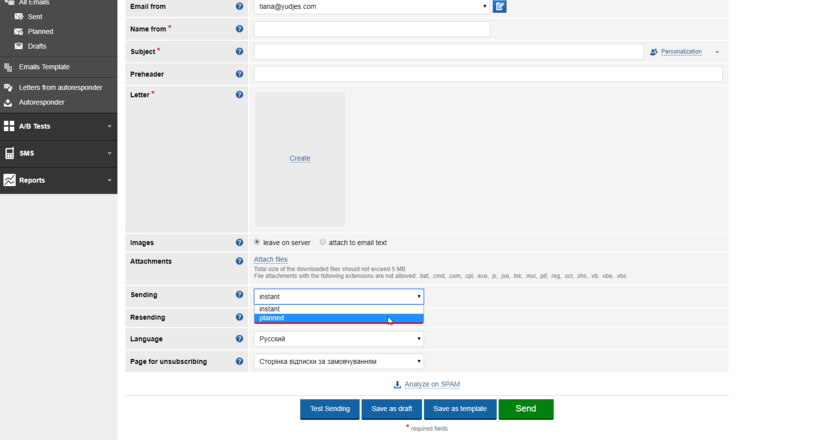
Task: Open Letters from autoresponder section
Action: click(61, 87)
